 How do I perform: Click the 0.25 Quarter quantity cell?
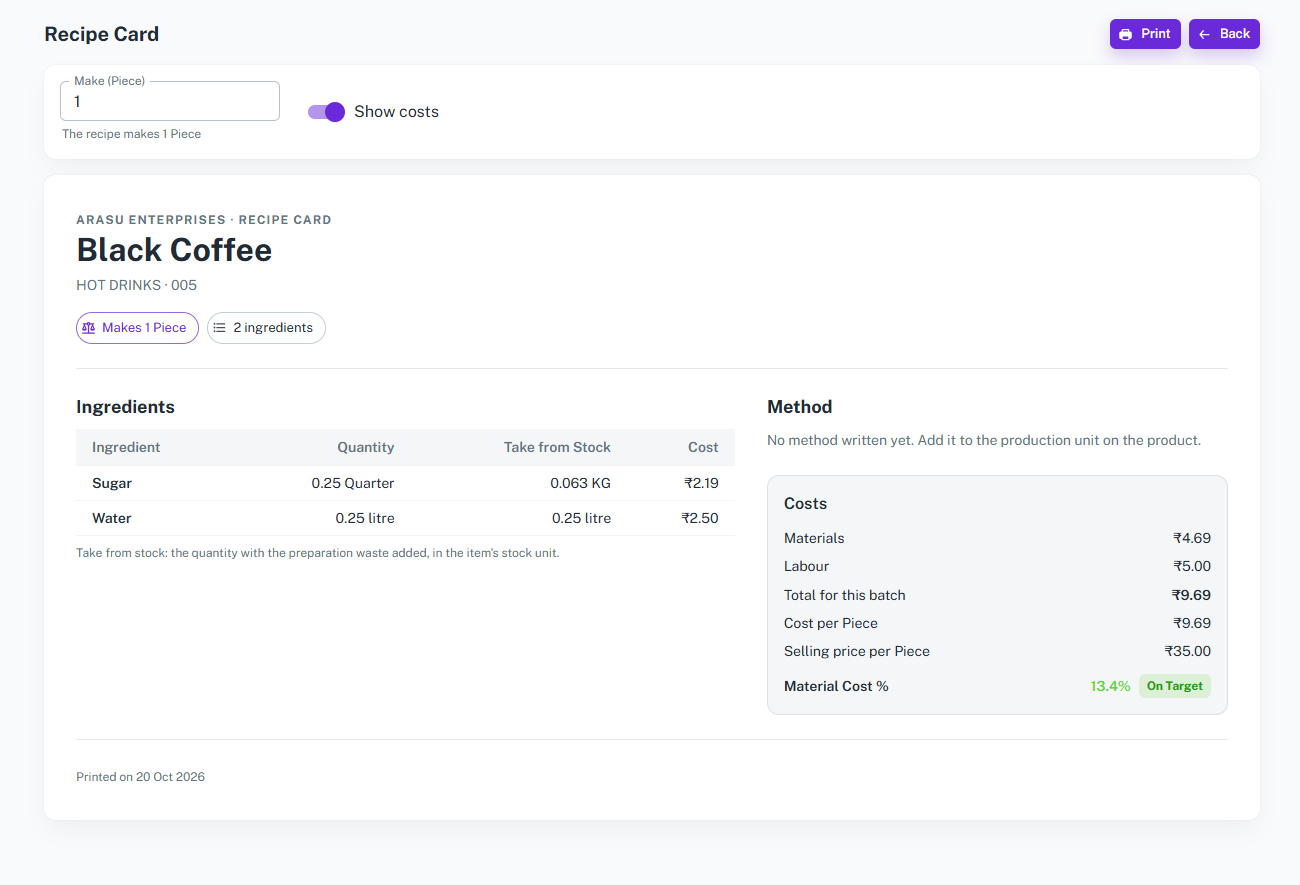tap(353, 483)
